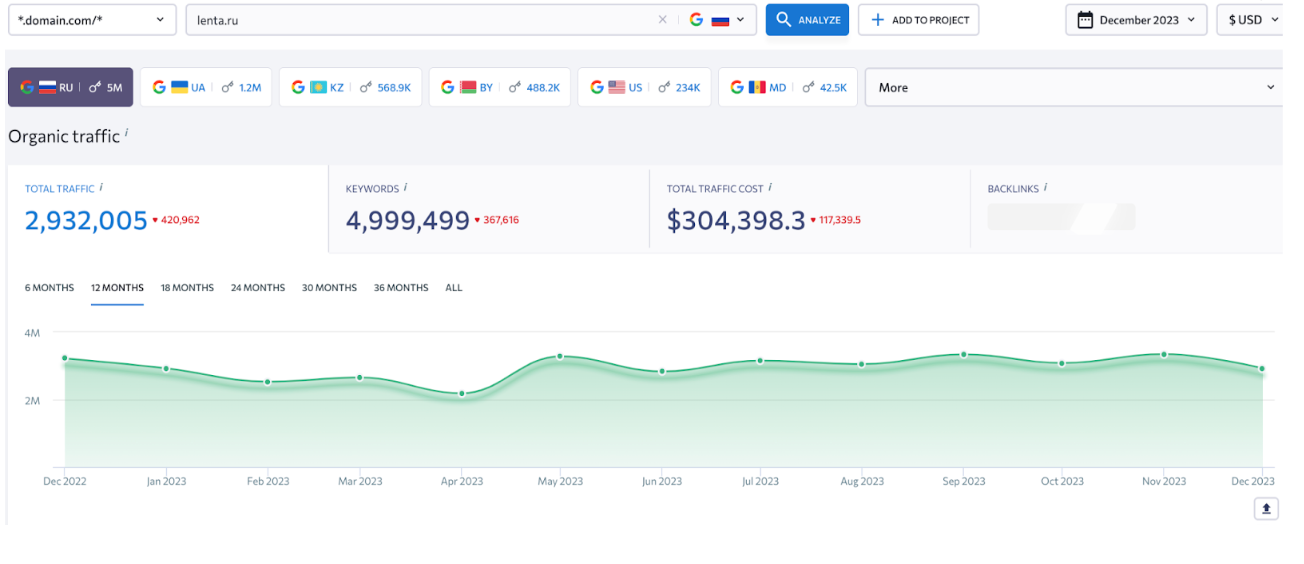Viewport: 1304px width, 564px height.
Task: Click info icon beside Total Traffic label
Action: pos(102,187)
